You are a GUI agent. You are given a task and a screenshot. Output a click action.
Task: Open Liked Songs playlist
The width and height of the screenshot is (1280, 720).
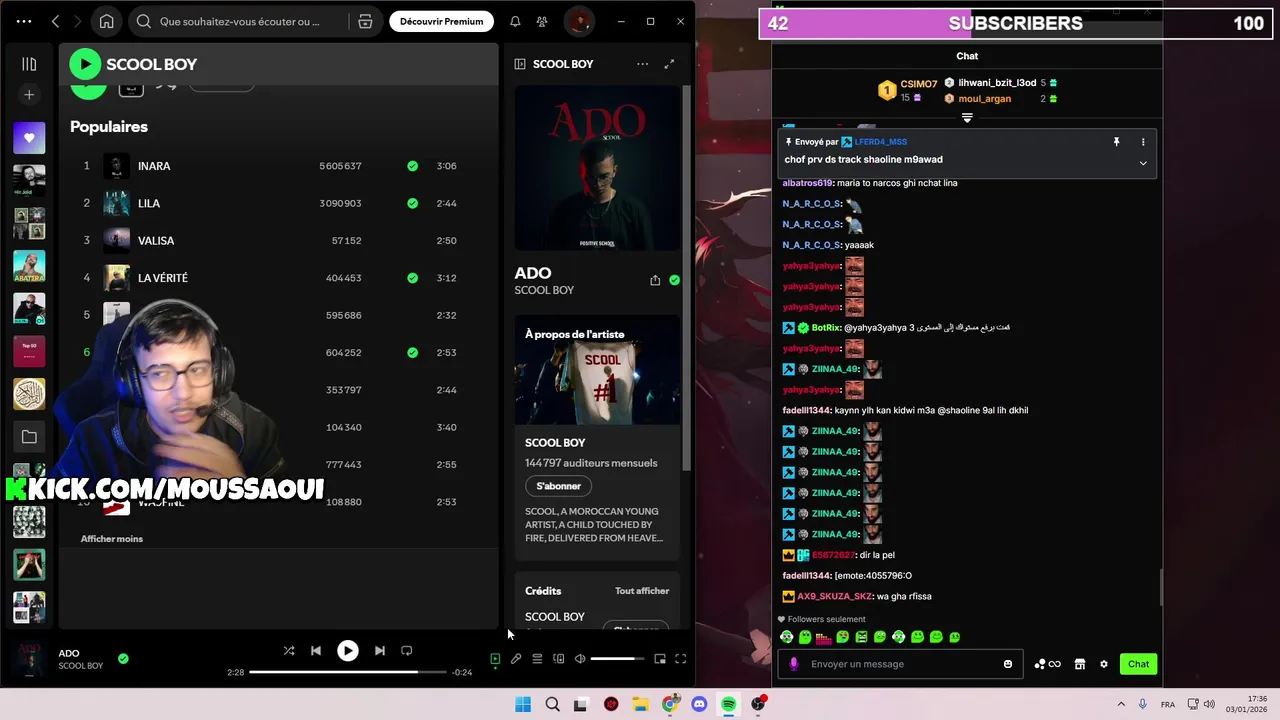[x=29, y=138]
